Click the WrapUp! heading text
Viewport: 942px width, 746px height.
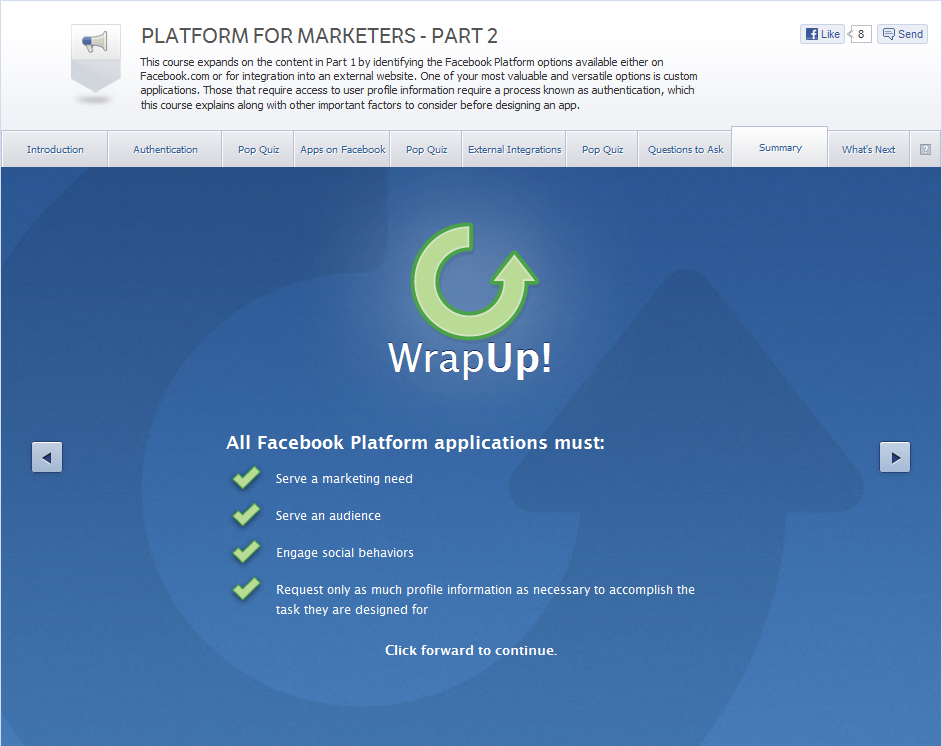point(470,359)
